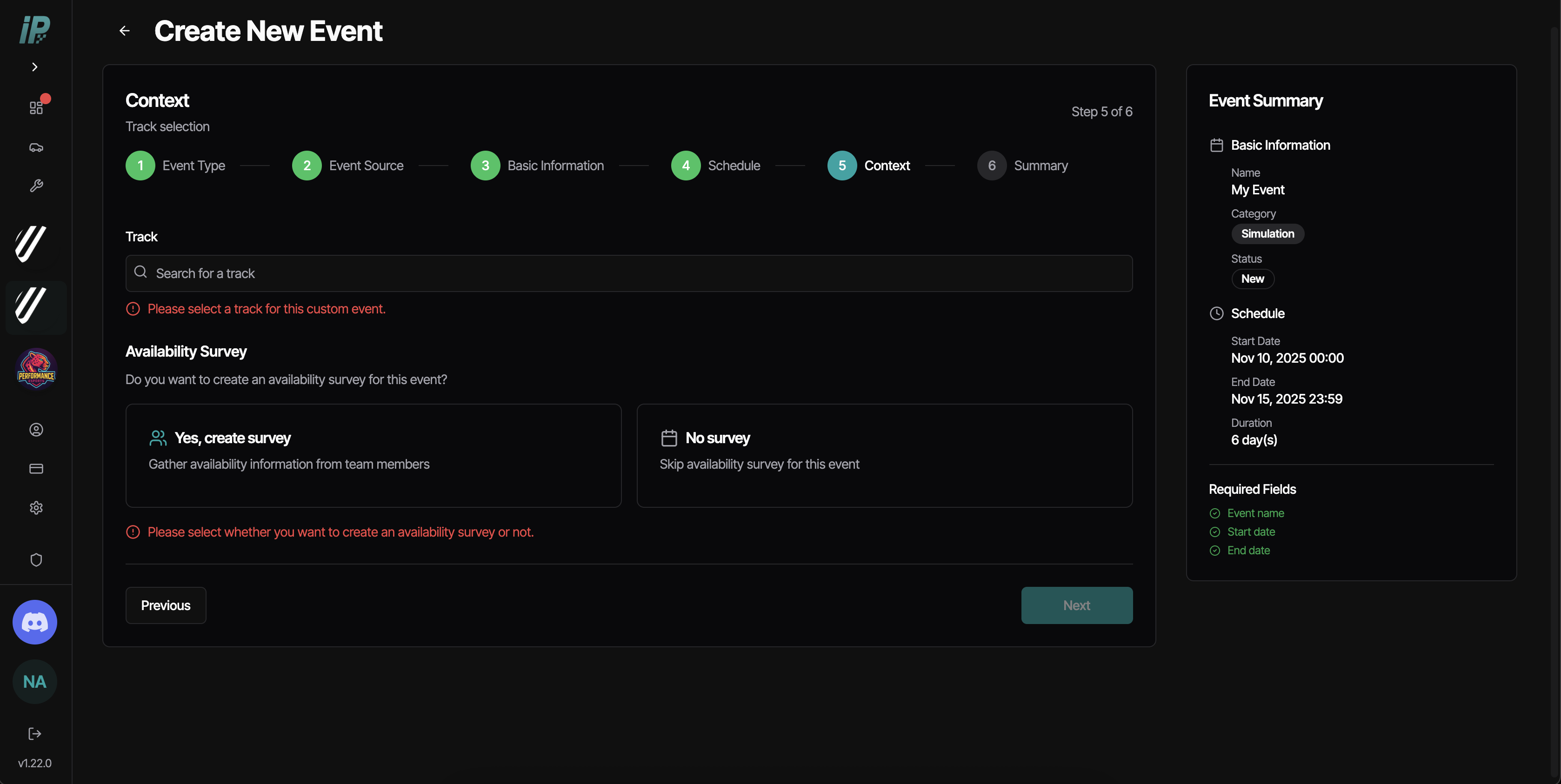The height and width of the screenshot is (784, 1561).
Task: Click the Previous button
Action: pos(166,605)
